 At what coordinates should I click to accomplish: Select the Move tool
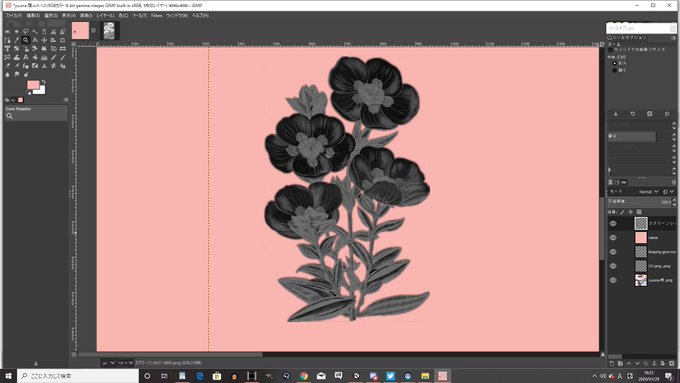point(44,40)
